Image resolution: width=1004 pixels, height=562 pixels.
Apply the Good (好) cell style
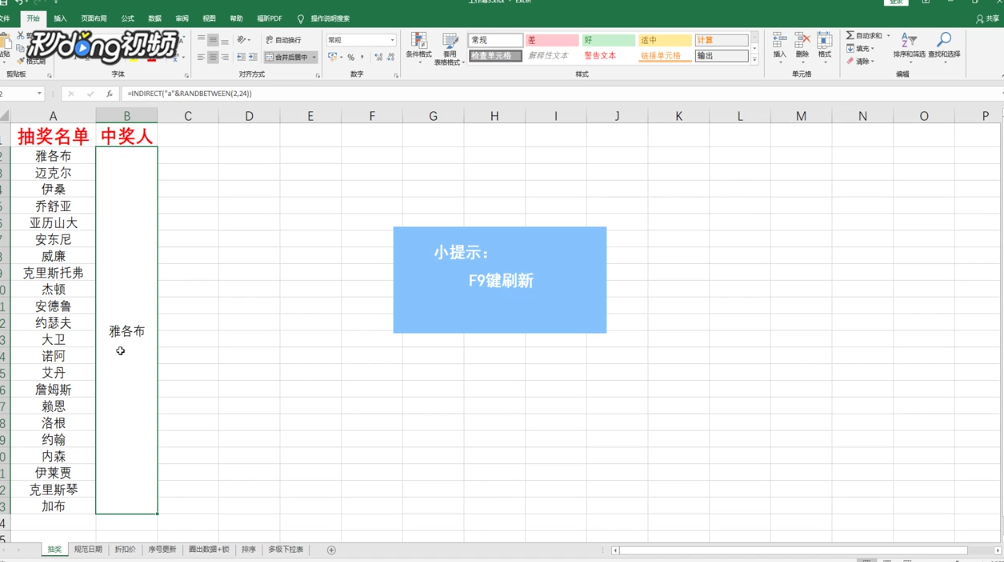[608, 40]
